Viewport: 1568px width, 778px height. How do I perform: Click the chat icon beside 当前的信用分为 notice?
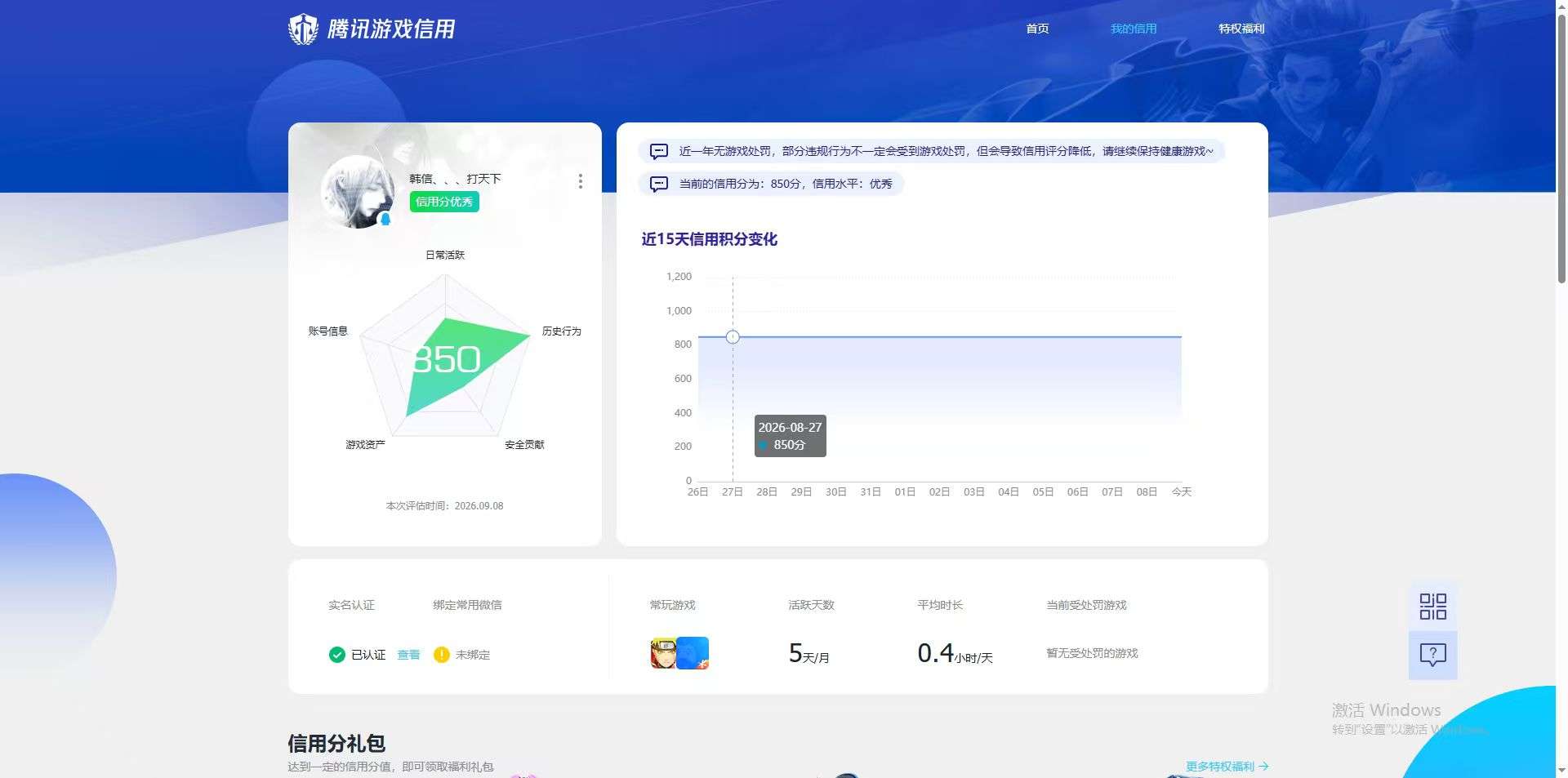(659, 184)
